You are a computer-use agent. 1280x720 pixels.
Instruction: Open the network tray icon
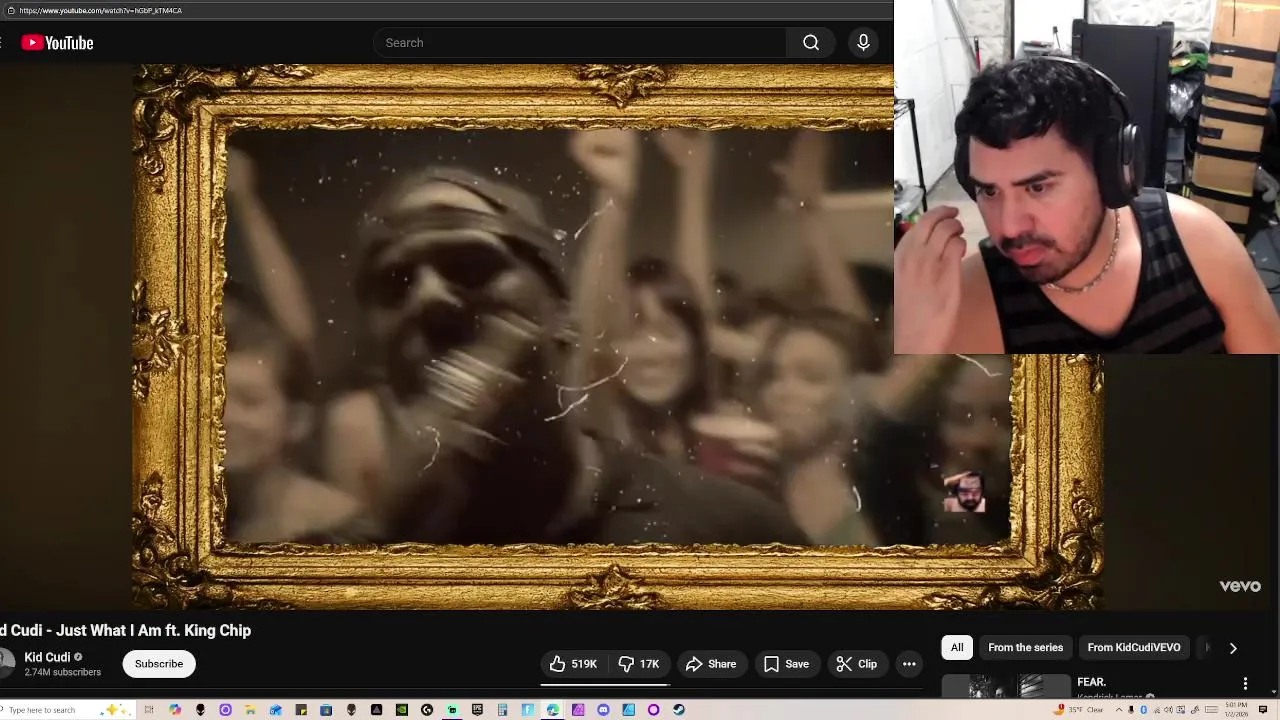click(x=1157, y=710)
